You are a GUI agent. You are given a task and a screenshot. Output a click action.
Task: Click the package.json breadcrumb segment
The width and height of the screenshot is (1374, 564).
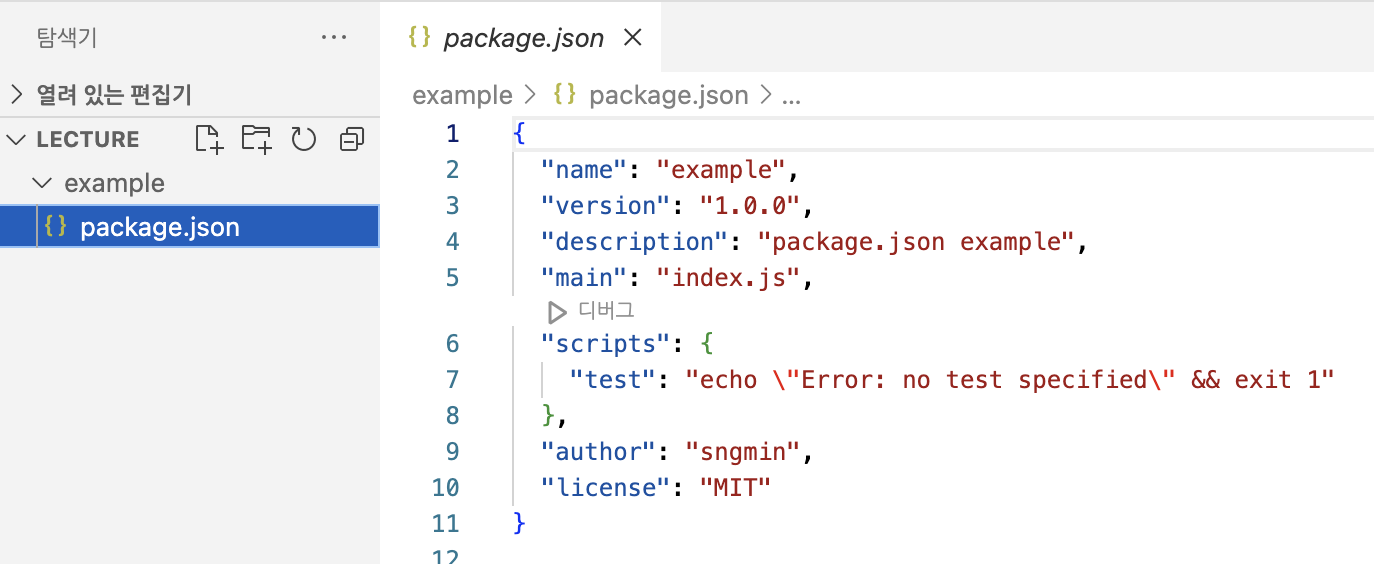(668, 96)
